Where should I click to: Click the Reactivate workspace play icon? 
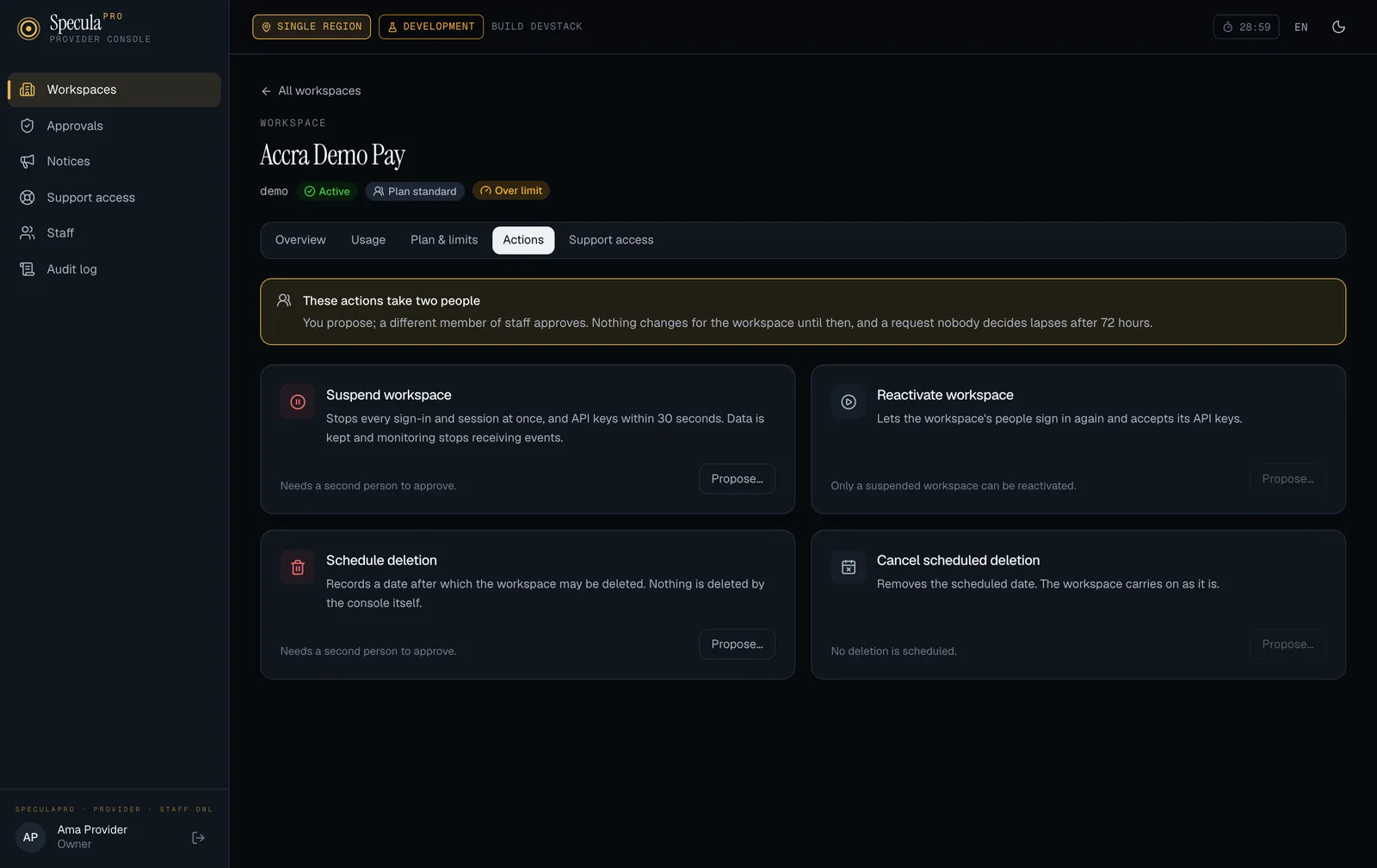pyautogui.click(x=849, y=402)
